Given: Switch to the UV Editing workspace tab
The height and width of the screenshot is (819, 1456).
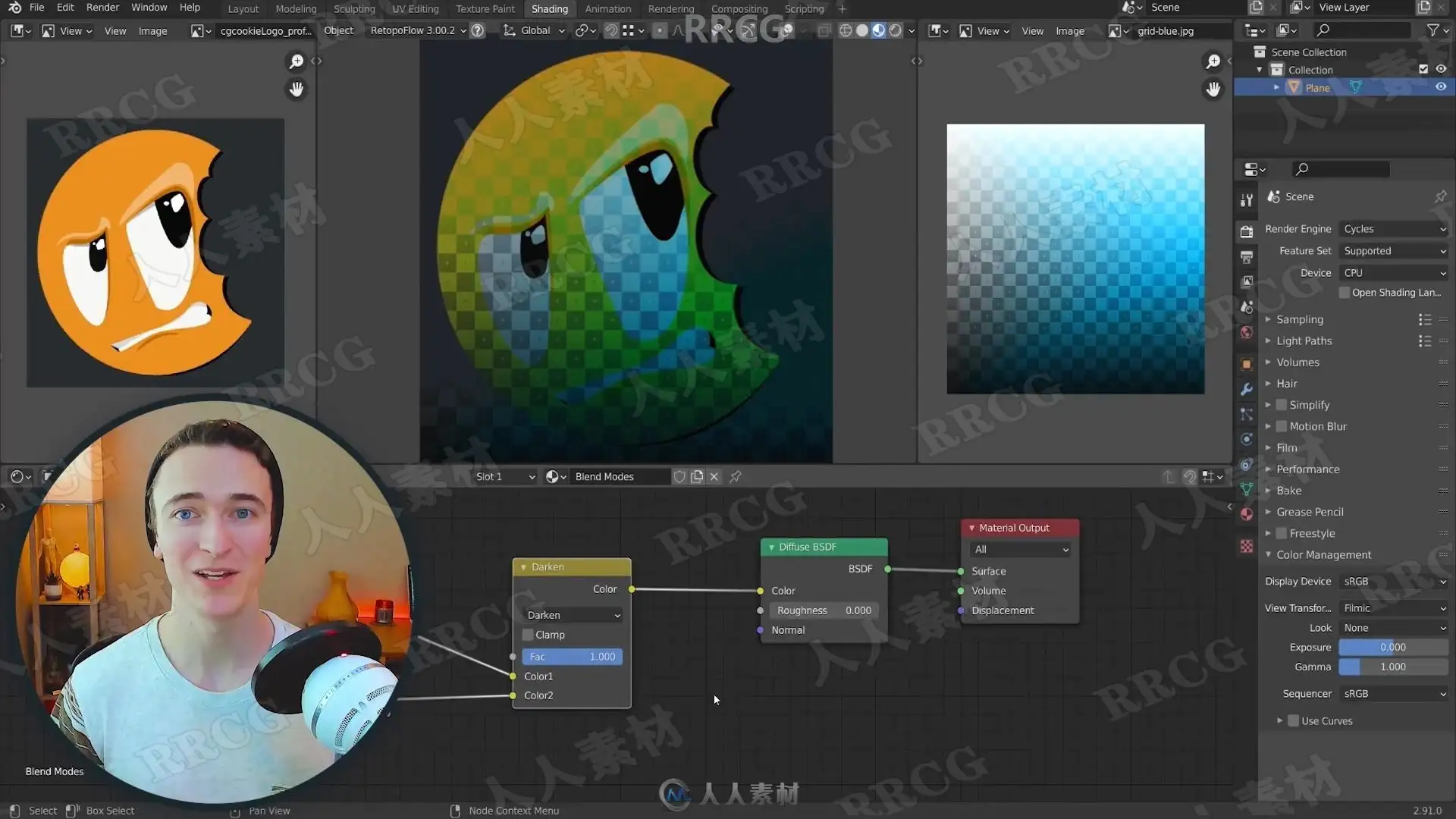Looking at the screenshot, I should pyautogui.click(x=415, y=9).
